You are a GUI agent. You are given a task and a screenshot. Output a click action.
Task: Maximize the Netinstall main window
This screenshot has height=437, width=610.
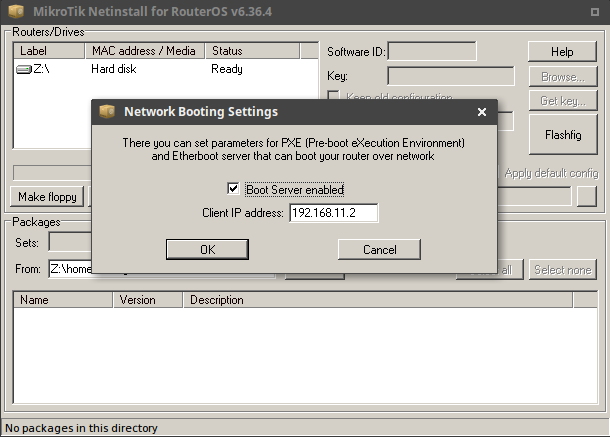[x=594, y=12]
